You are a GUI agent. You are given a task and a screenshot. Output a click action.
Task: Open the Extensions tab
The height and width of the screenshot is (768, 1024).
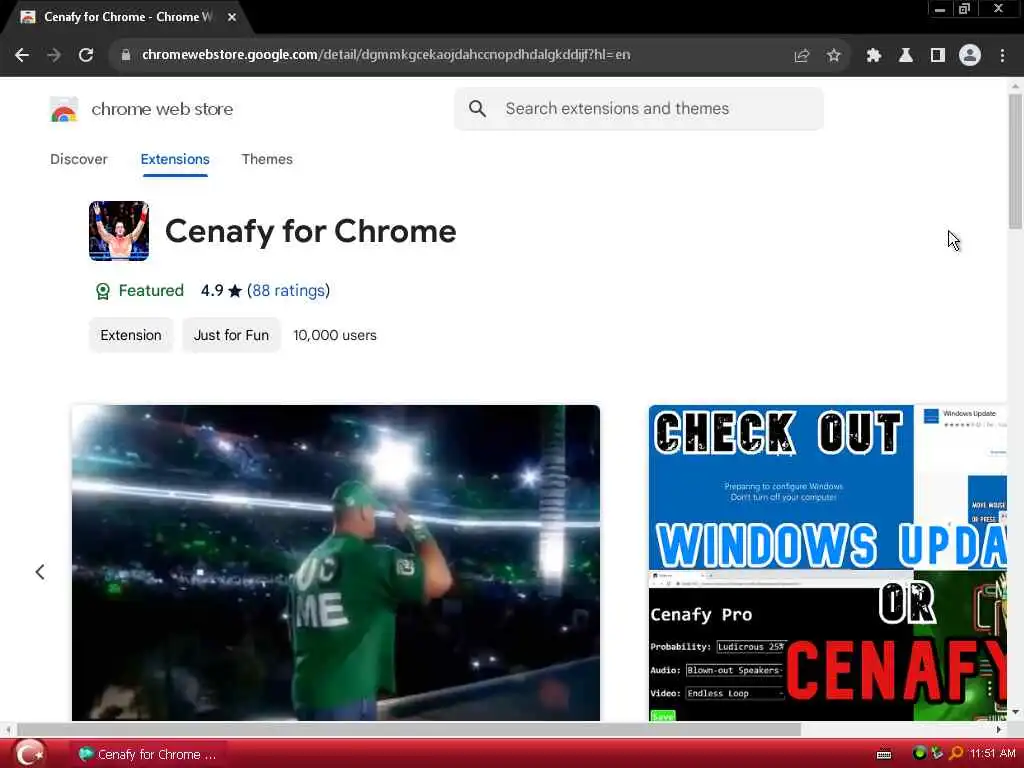click(x=175, y=159)
